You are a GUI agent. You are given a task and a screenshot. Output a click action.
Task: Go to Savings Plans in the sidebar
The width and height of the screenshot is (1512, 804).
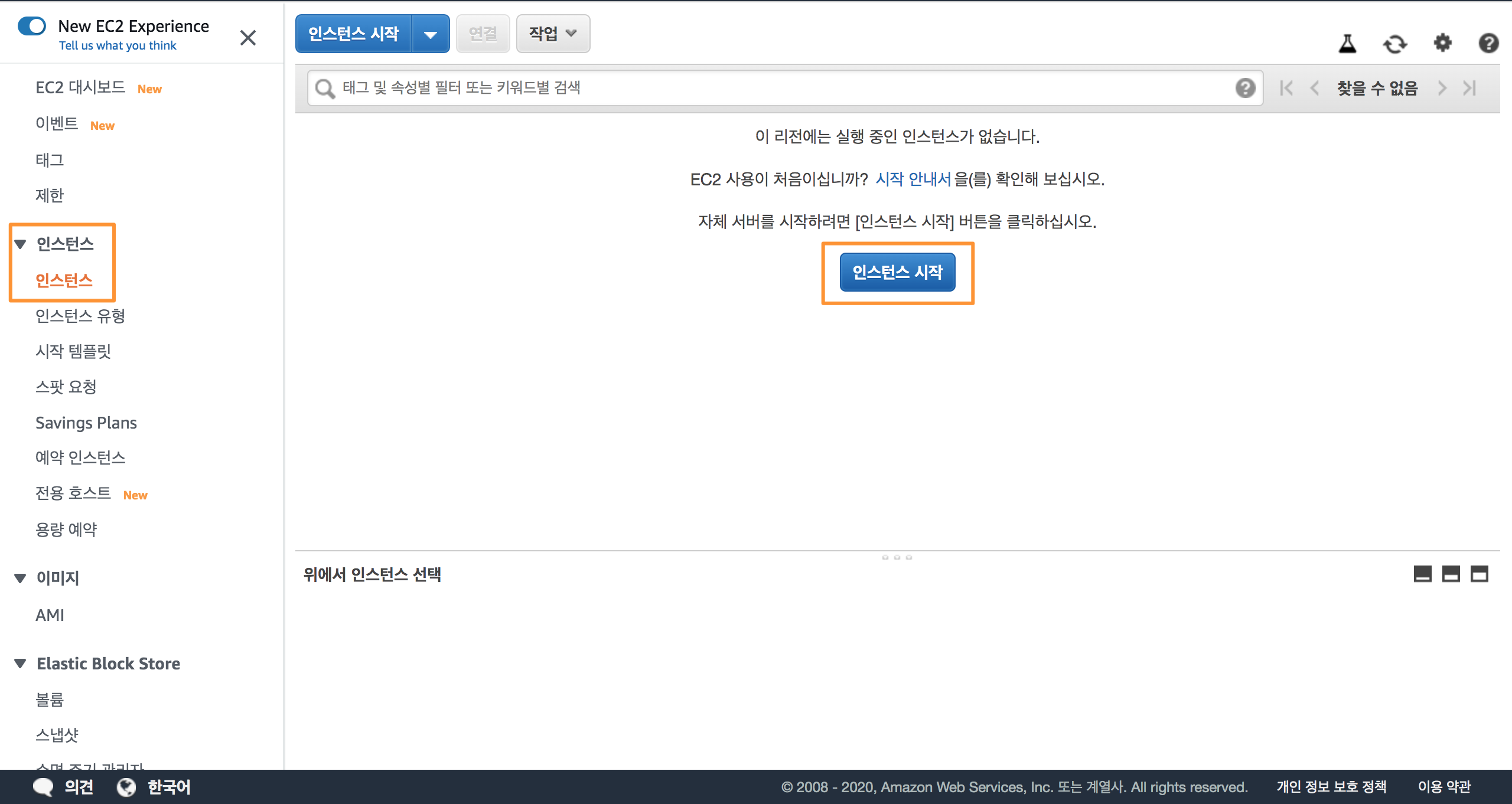[x=86, y=423]
